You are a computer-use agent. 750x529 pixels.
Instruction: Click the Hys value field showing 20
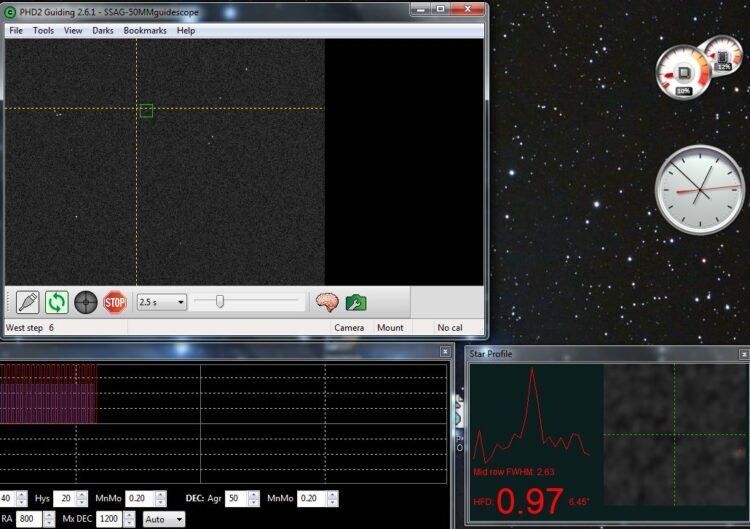coord(65,498)
